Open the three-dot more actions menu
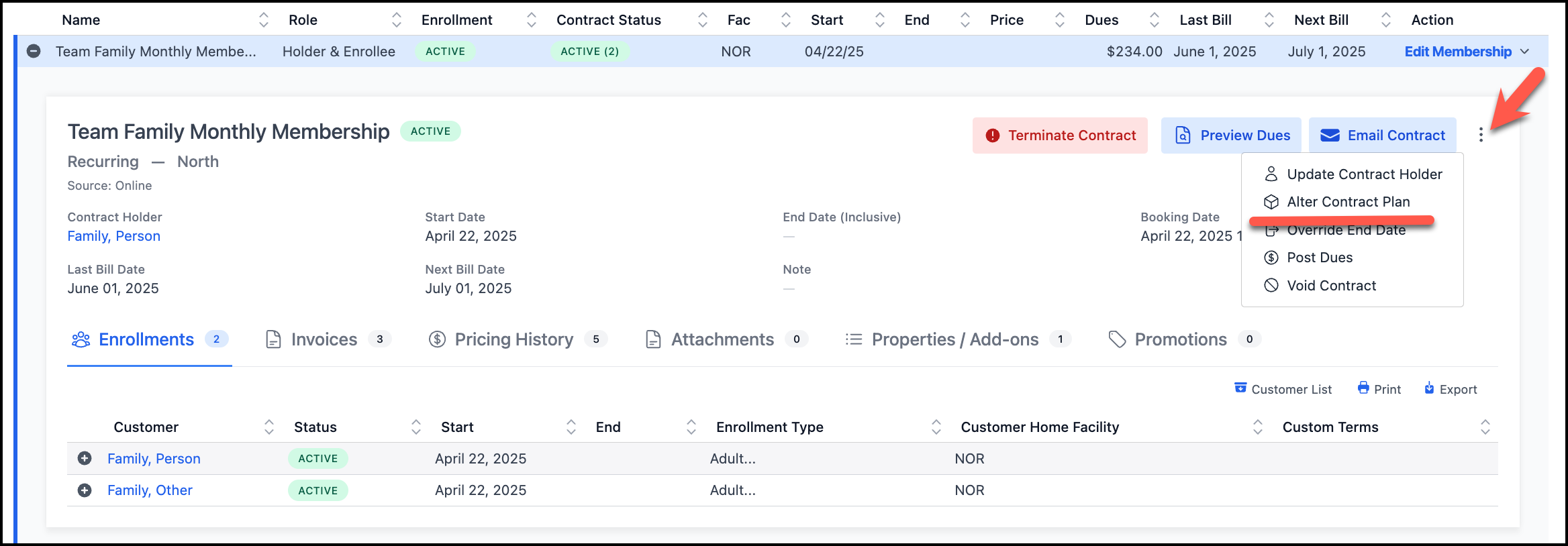Screen dimensions: 1568x546 coord(1481,135)
